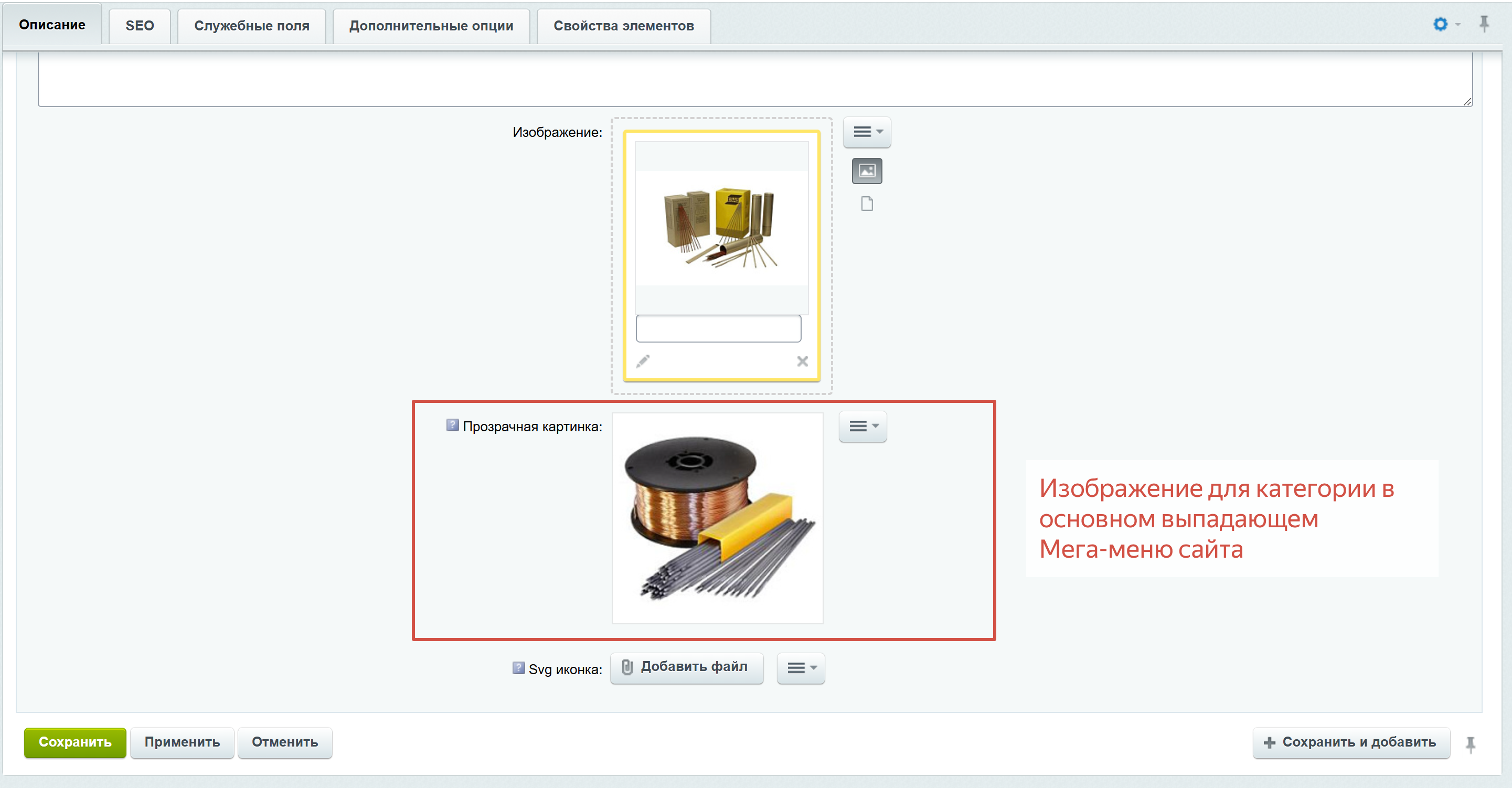
Task: Select the file view mode icon
Action: point(866,204)
